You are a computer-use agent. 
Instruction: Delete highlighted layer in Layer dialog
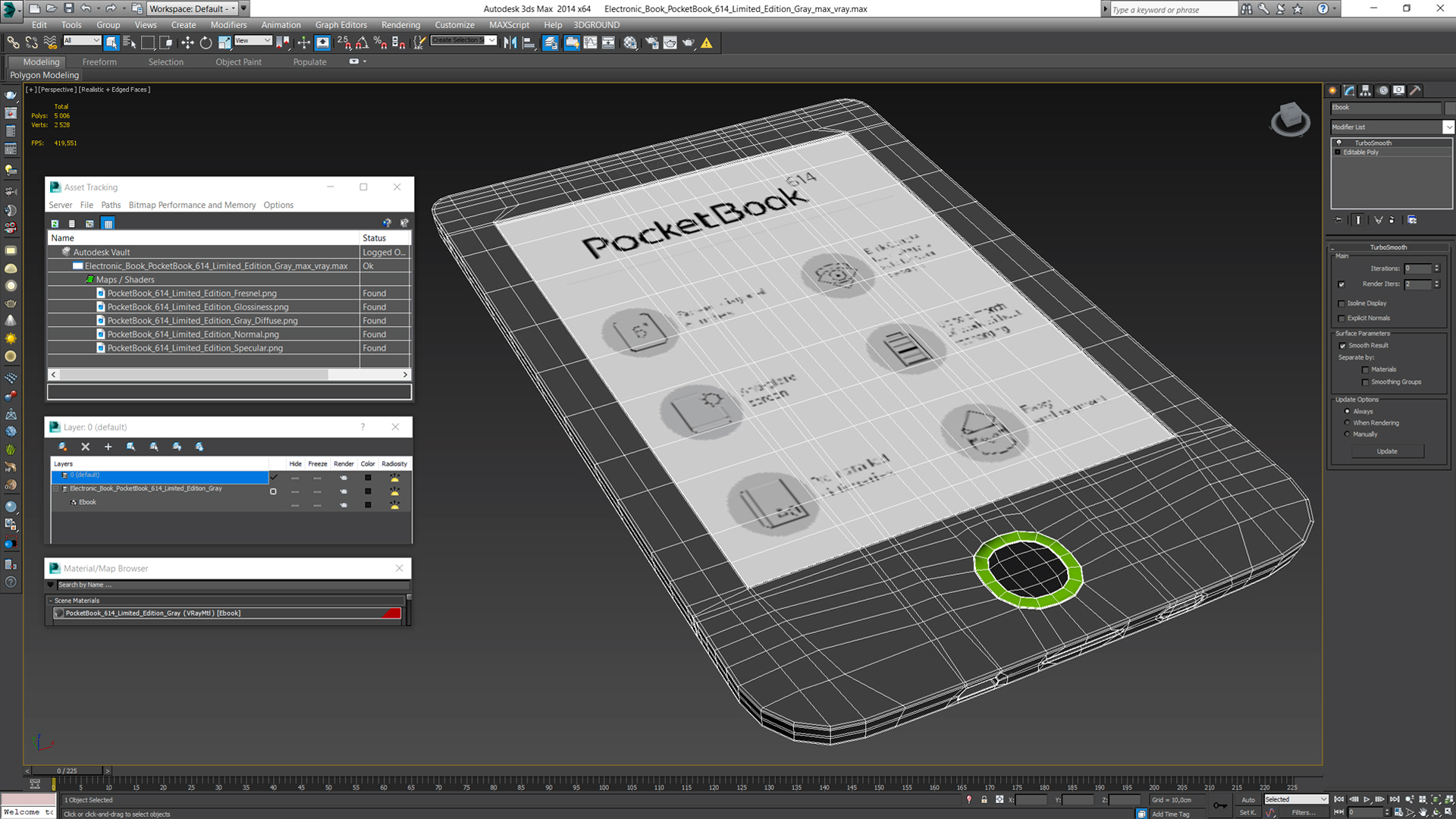point(85,447)
